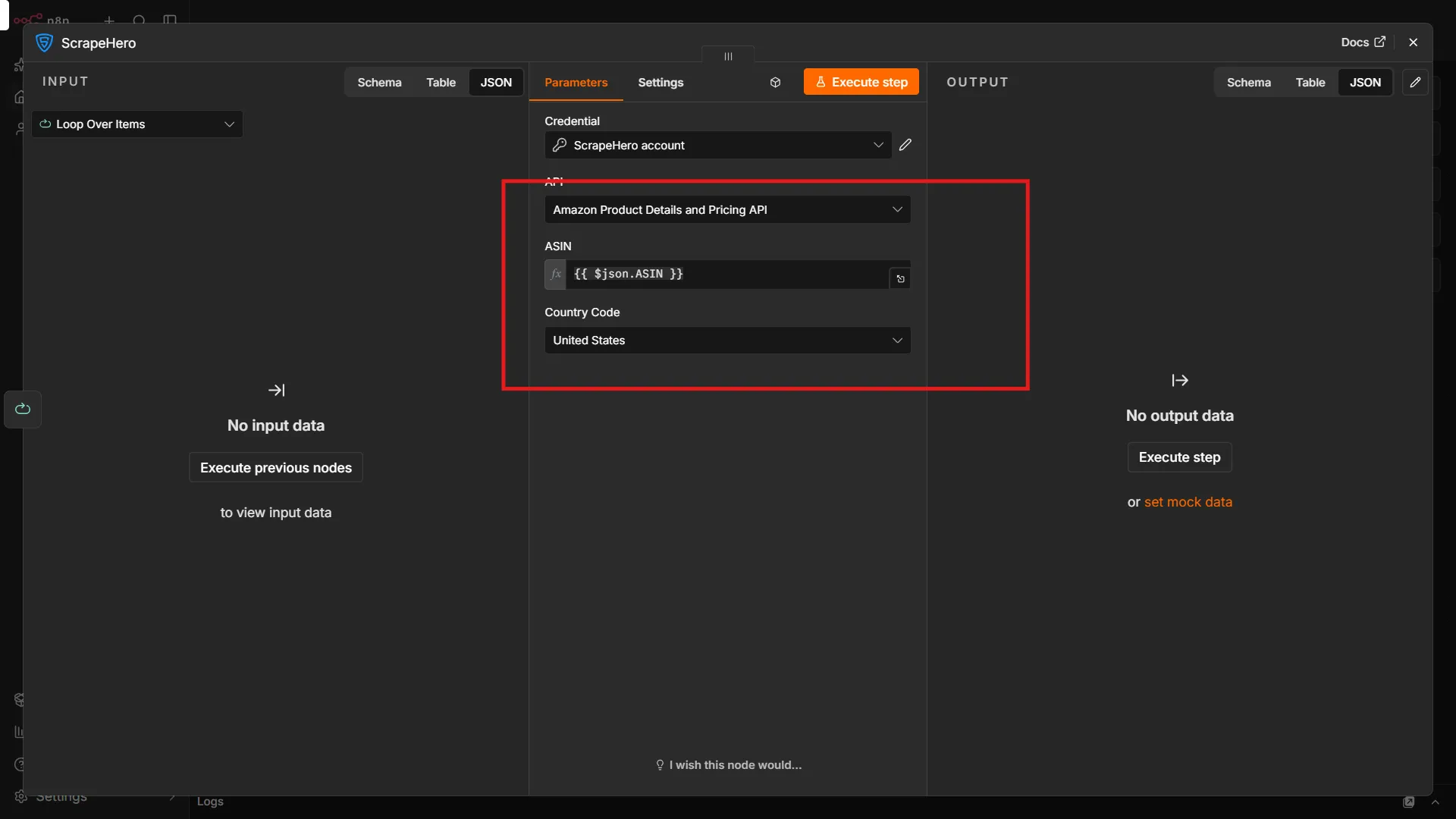
Task: Click the key icon in credential field
Action: point(560,145)
